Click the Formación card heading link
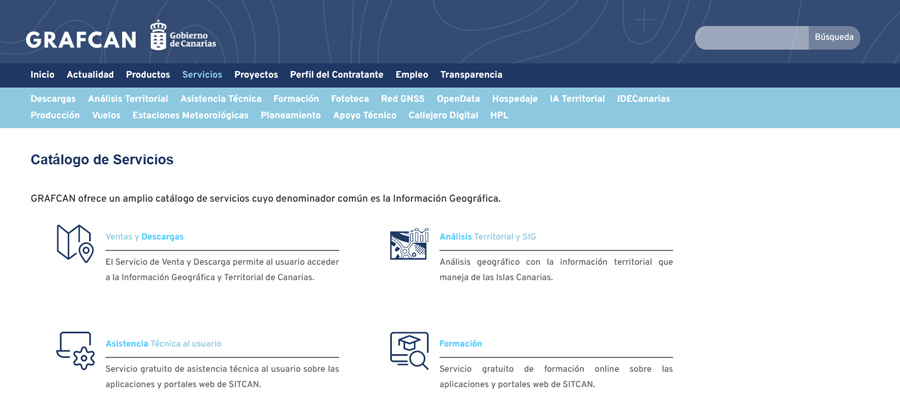The height and width of the screenshot is (400, 900). (x=461, y=344)
